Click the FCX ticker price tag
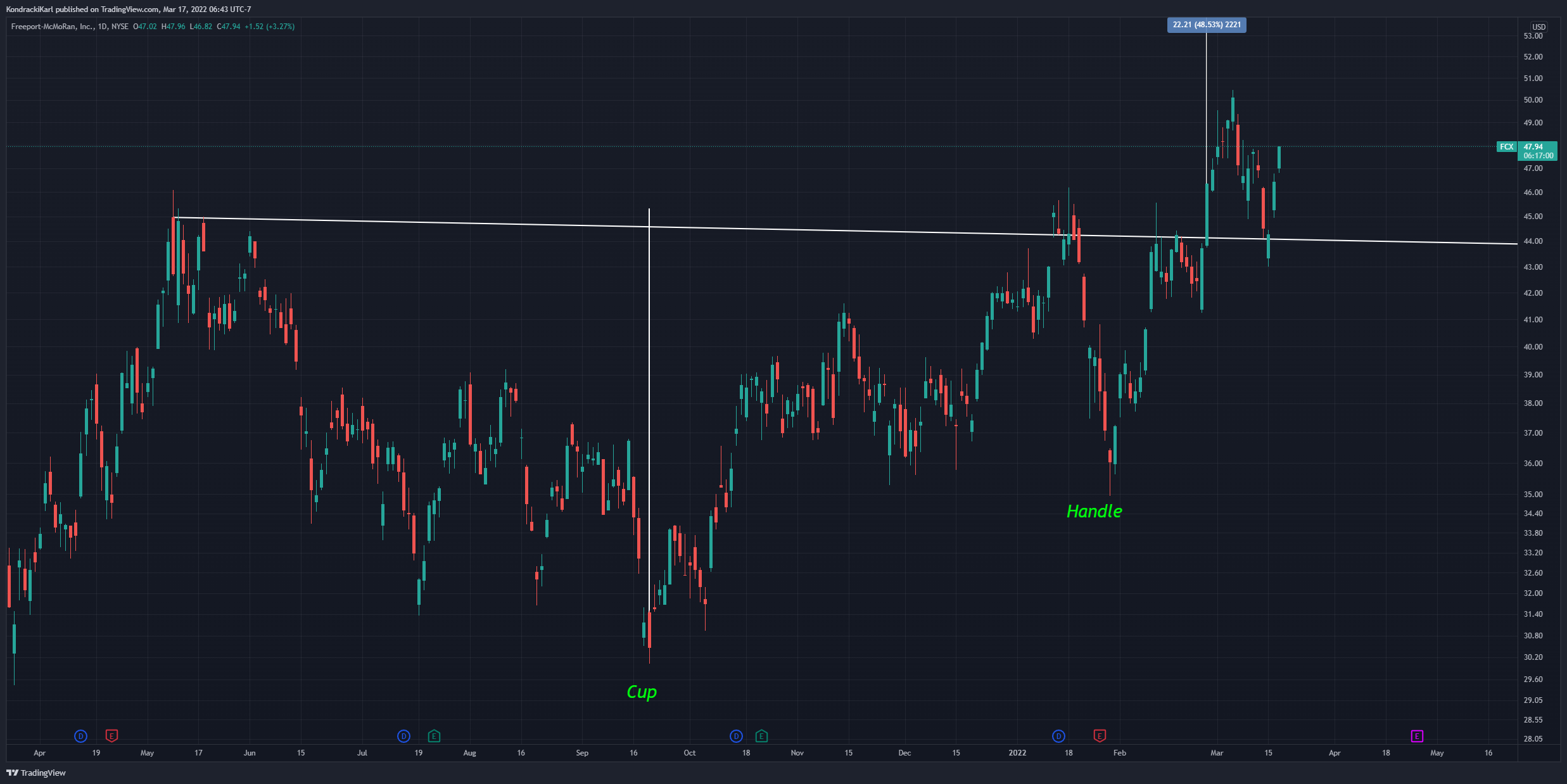Screen dimensions: 1567x784 coord(1506,147)
